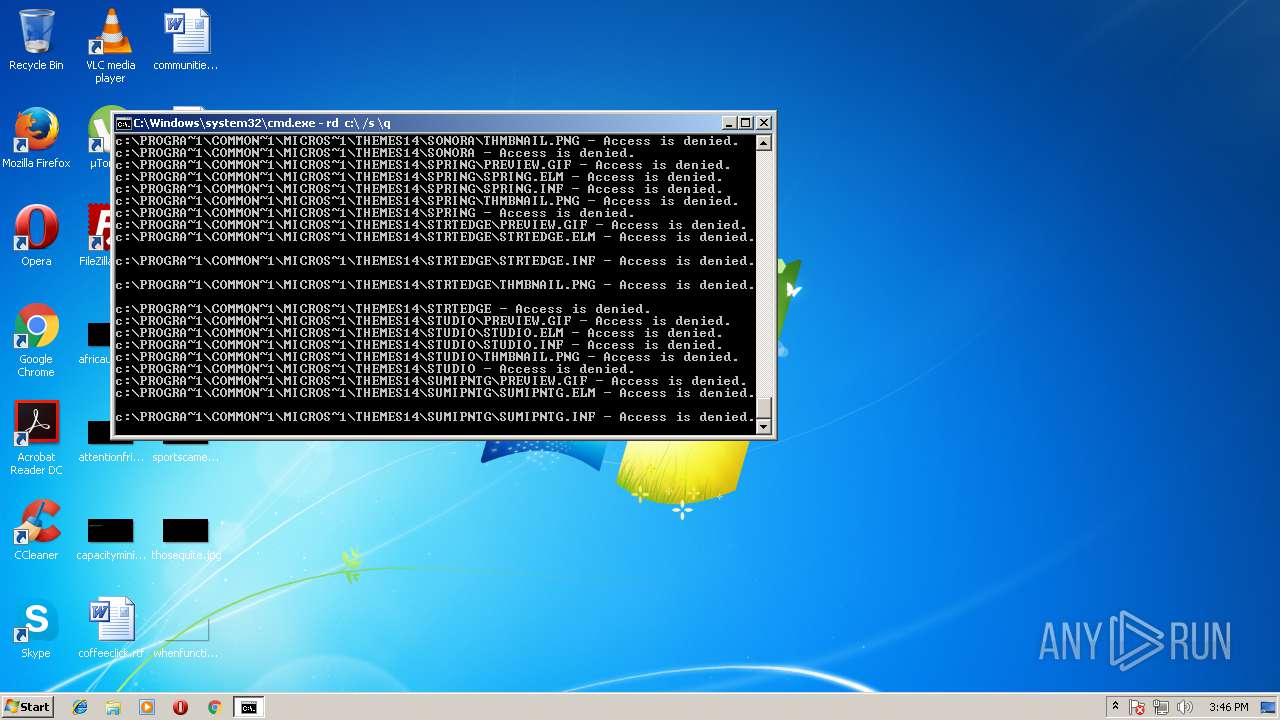Select the cmd.exe taskbar button
The image size is (1280, 720).
point(248,707)
